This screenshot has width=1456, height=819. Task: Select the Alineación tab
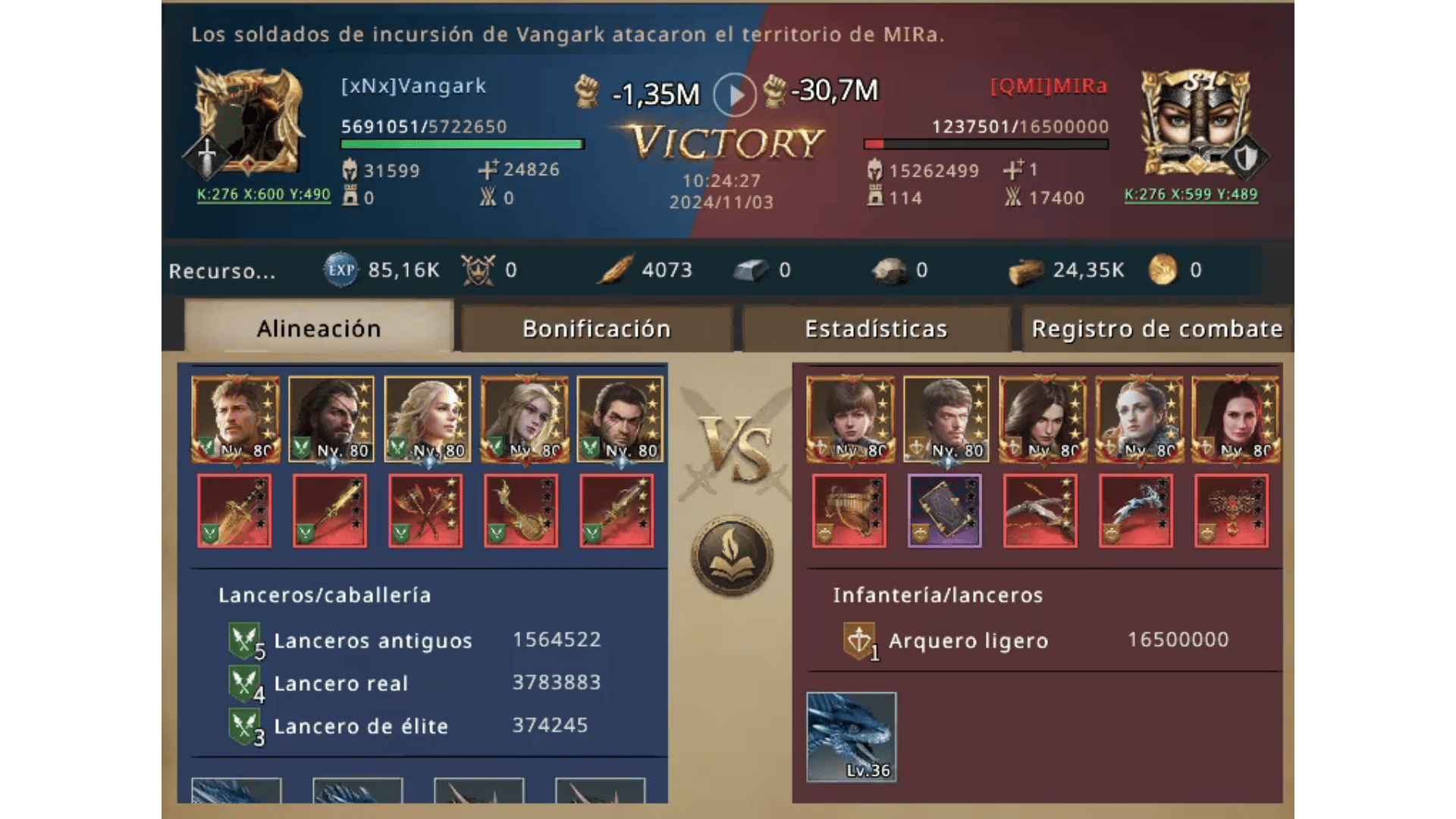318,327
